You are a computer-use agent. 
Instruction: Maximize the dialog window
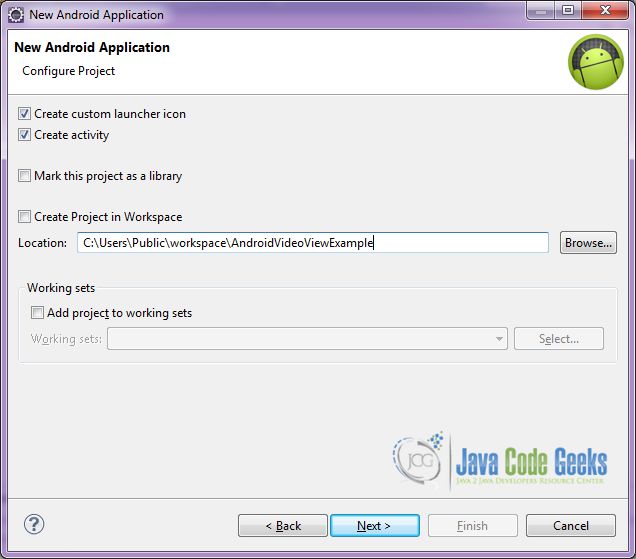[568, 10]
